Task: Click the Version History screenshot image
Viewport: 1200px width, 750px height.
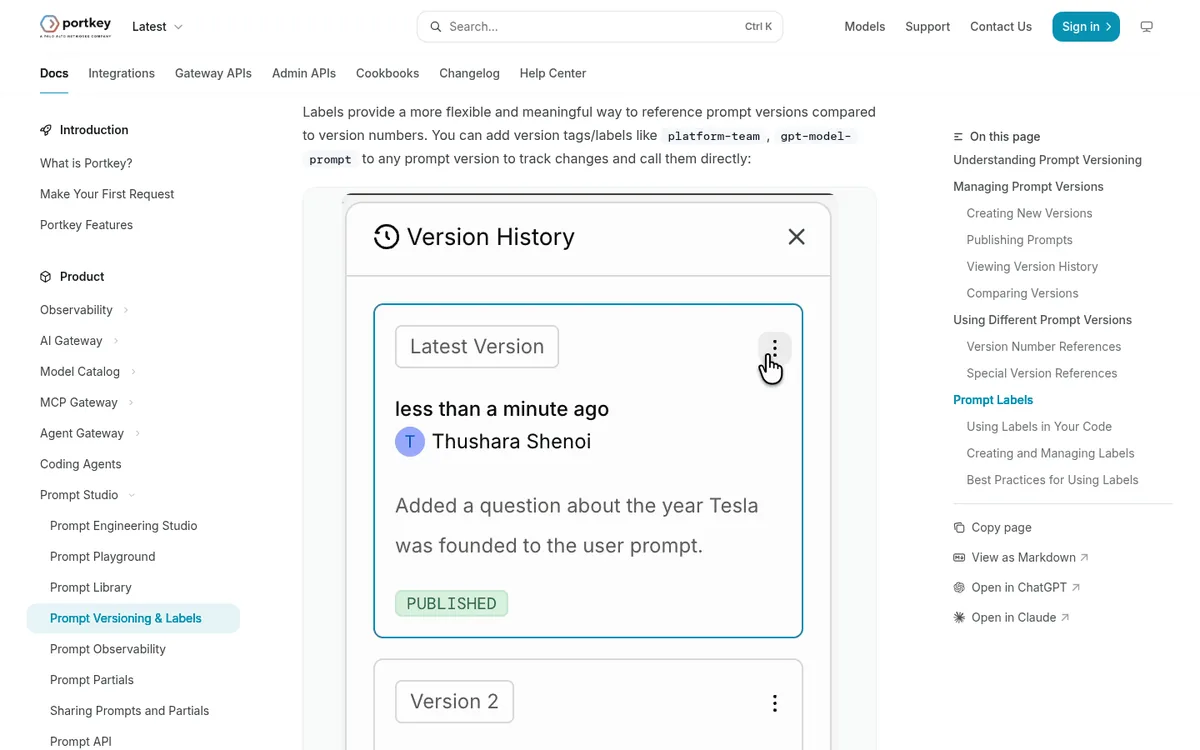Action: pos(589,470)
